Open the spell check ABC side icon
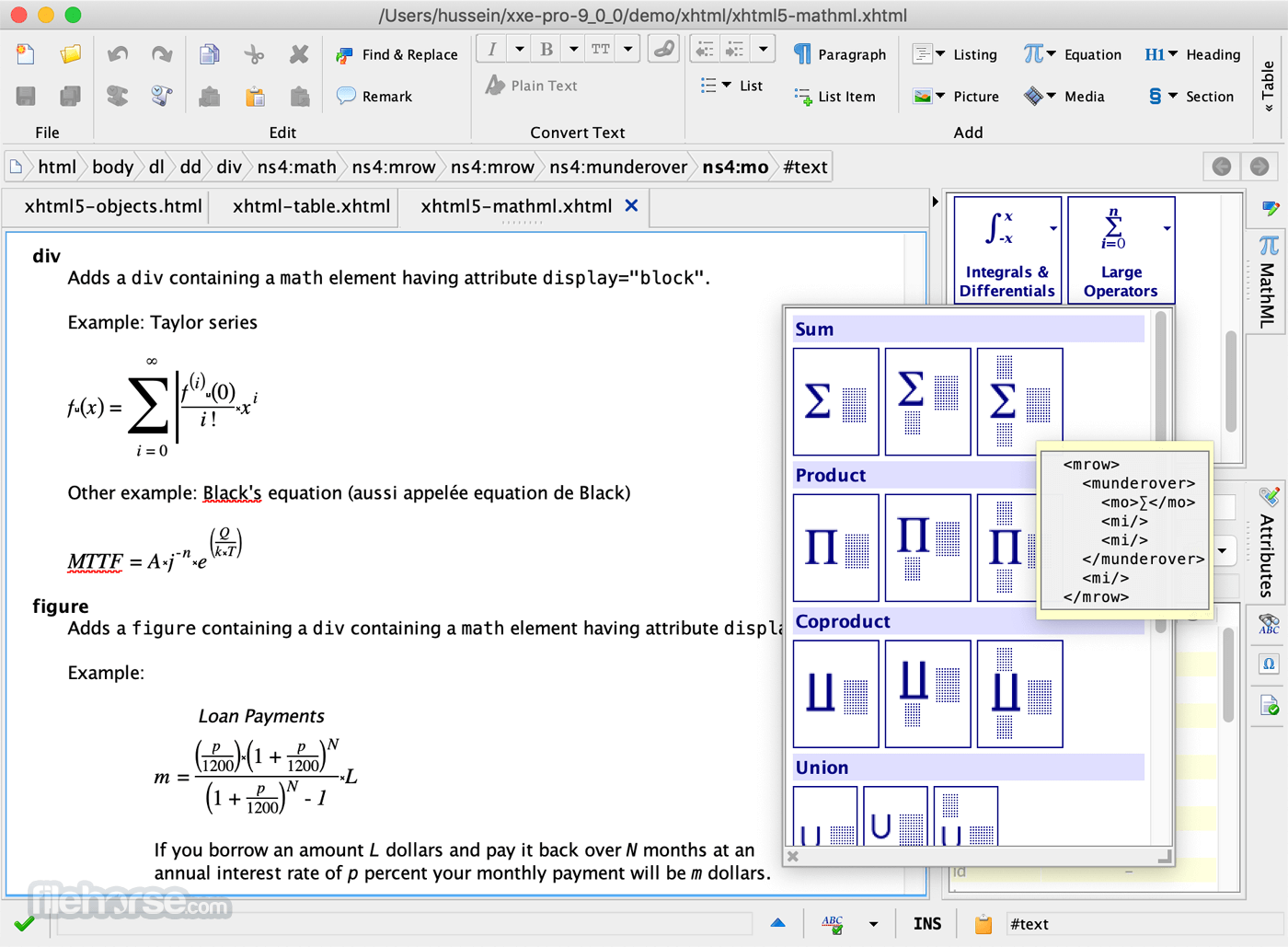The height and width of the screenshot is (947, 1288). pos(1269,625)
